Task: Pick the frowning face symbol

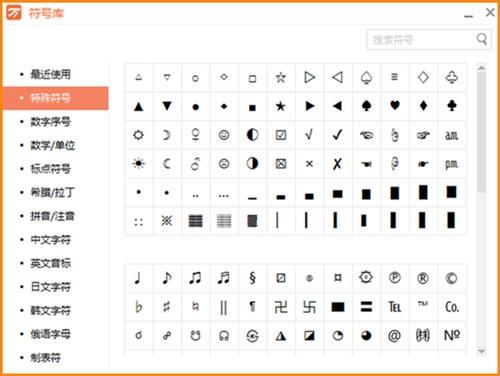Action: [224, 164]
